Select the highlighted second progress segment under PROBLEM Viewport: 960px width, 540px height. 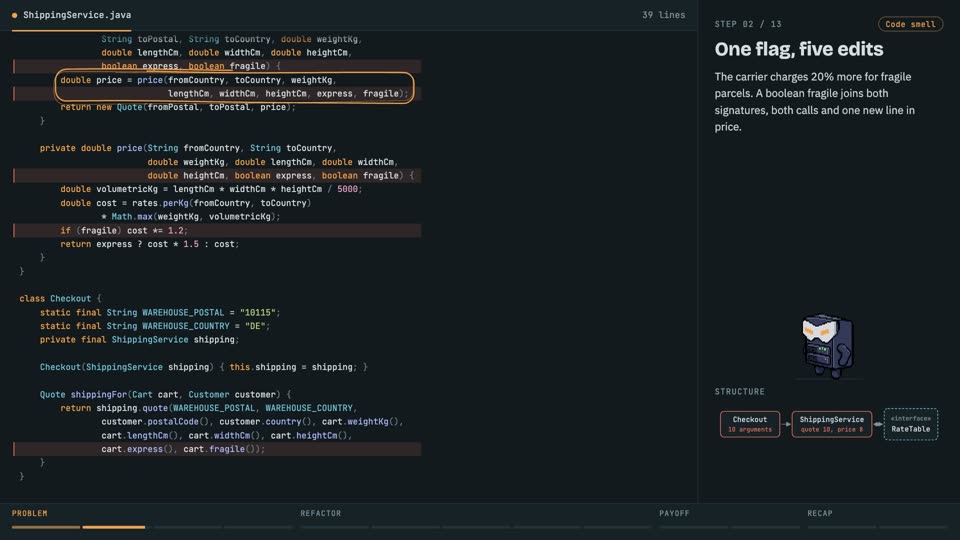tap(114, 527)
